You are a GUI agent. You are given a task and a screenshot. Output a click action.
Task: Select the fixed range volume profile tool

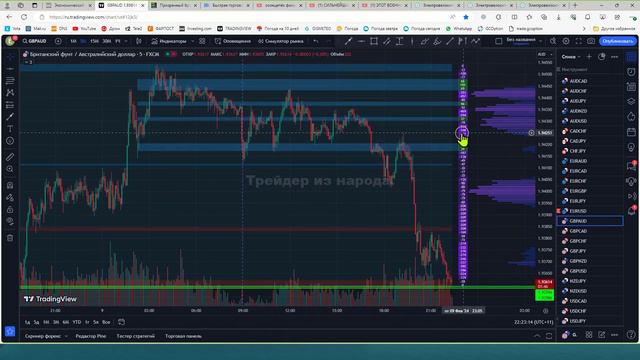(462, 41)
